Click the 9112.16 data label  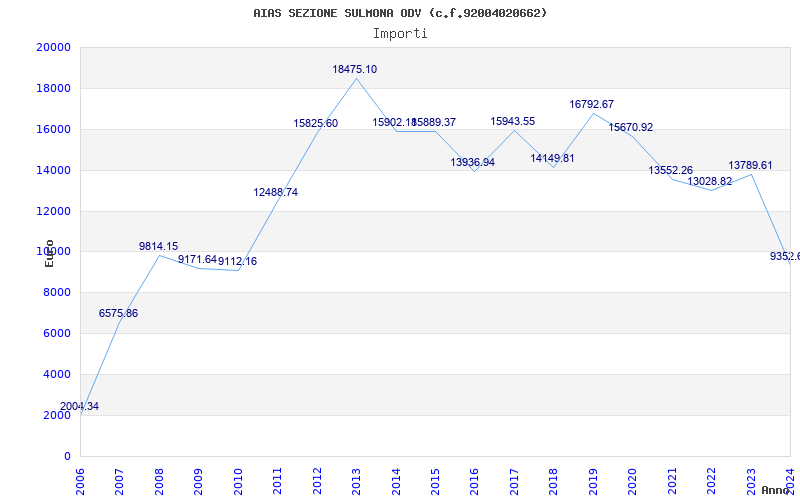click(237, 261)
